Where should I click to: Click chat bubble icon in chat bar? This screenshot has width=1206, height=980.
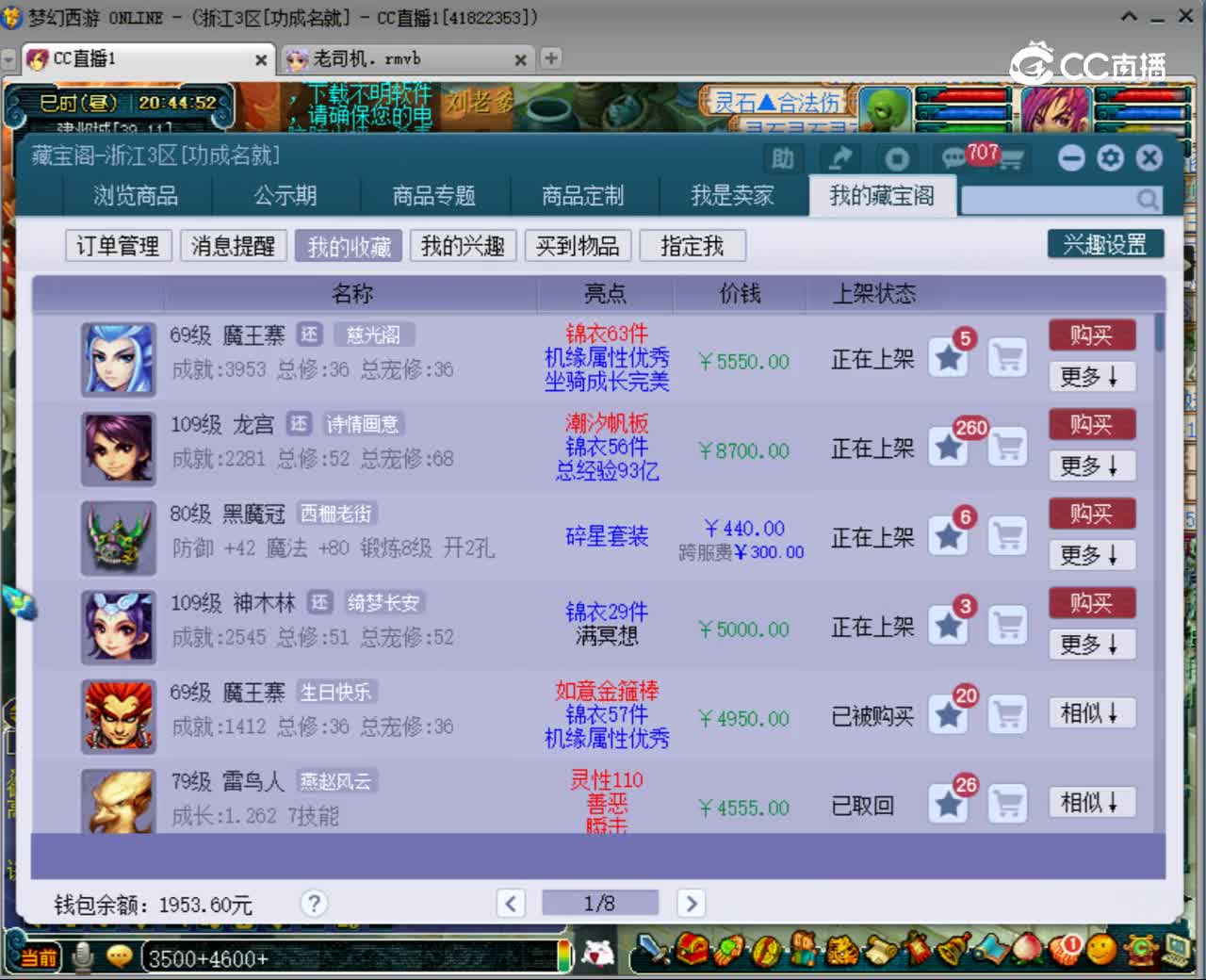119,957
